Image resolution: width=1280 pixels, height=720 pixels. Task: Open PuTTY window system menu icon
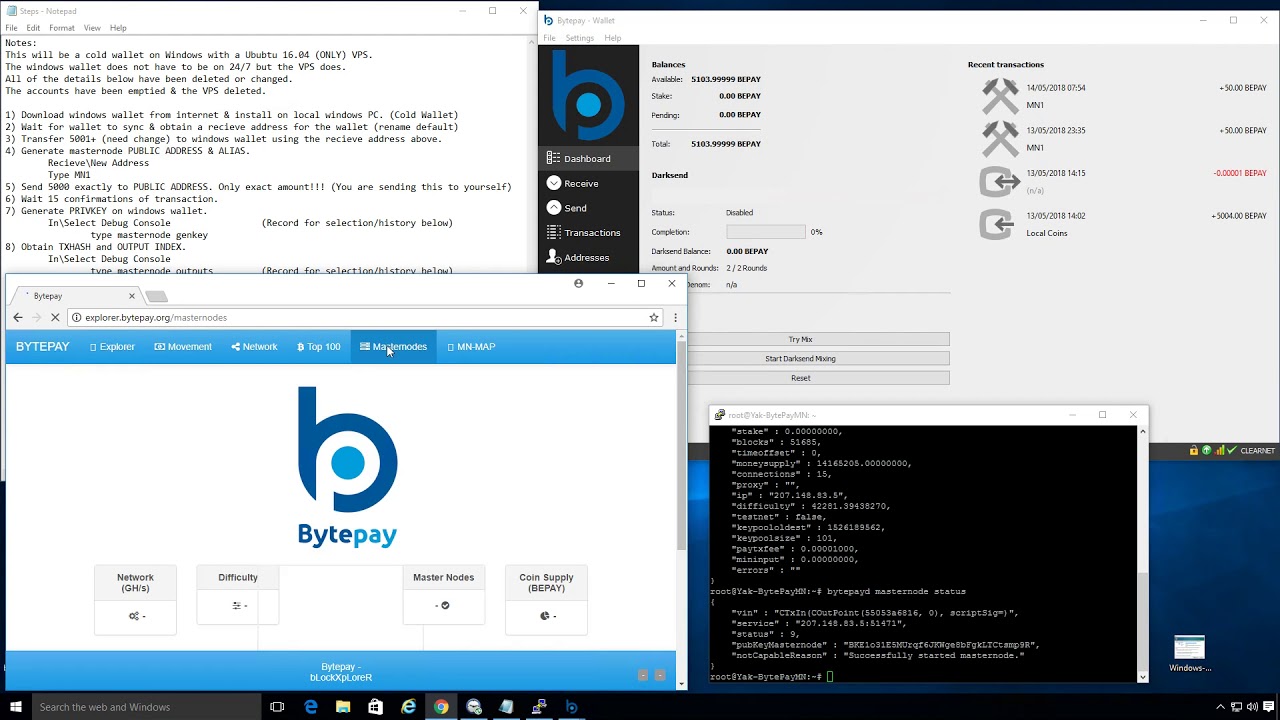[719, 415]
